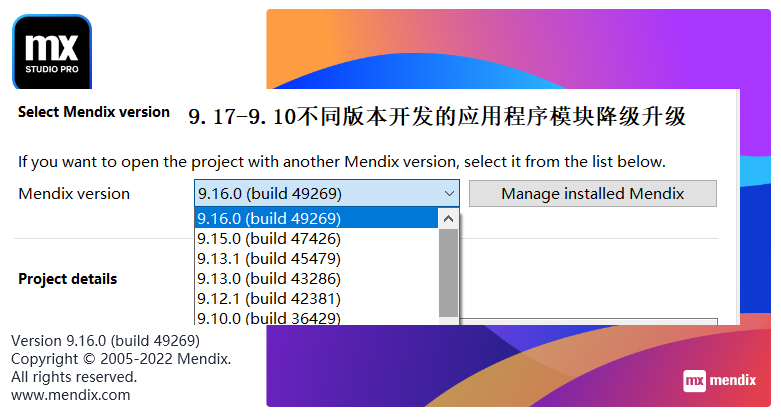Collapse the Mendix version dropdown arrow
The height and width of the screenshot is (420, 781).
[x=448, y=194]
